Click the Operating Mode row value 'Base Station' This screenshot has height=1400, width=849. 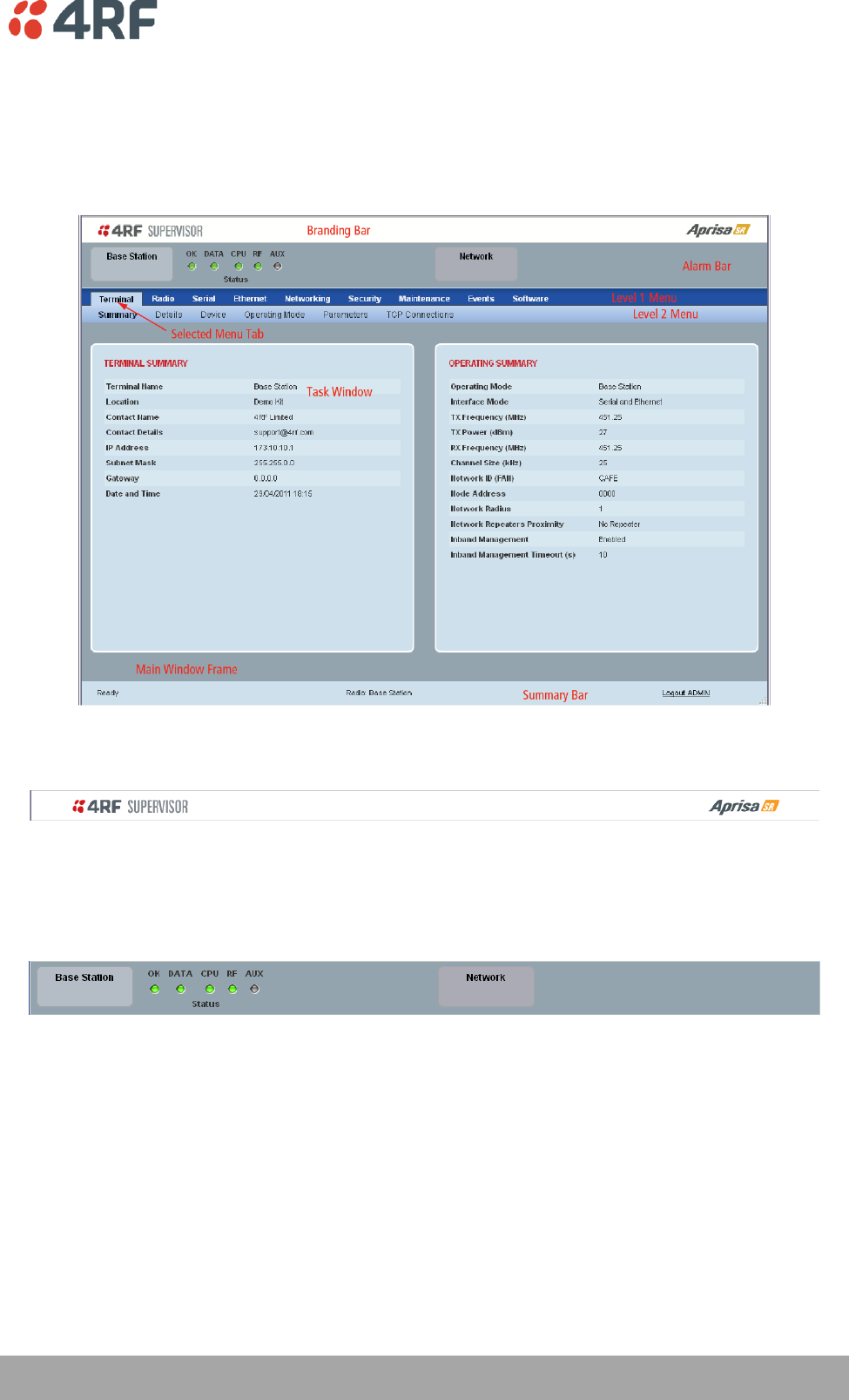[x=620, y=387]
